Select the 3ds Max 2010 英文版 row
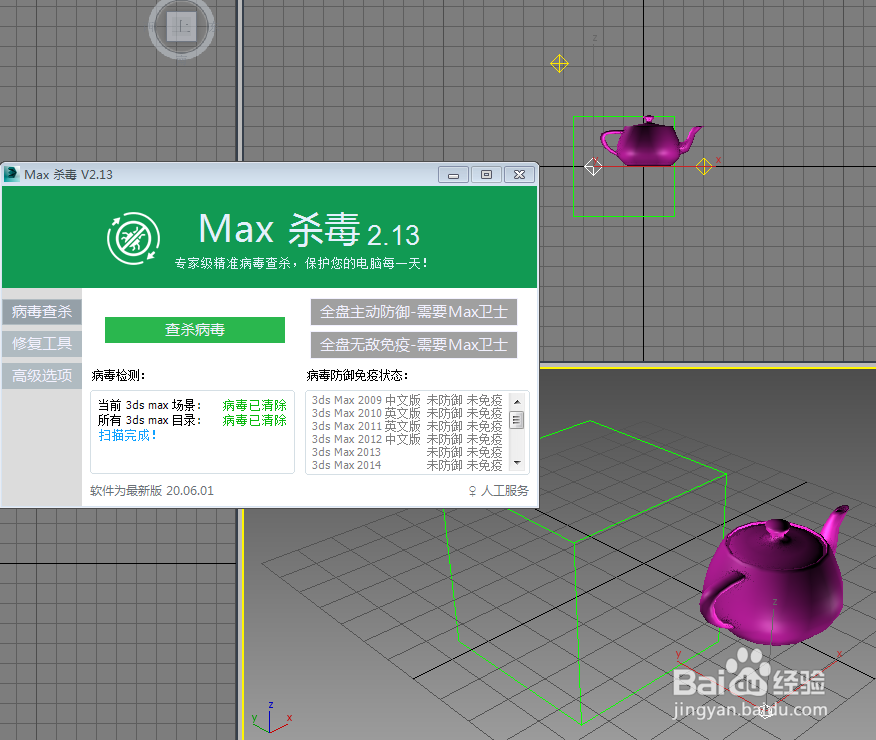Image resolution: width=876 pixels, height=740 pixels. click(407, 413)
